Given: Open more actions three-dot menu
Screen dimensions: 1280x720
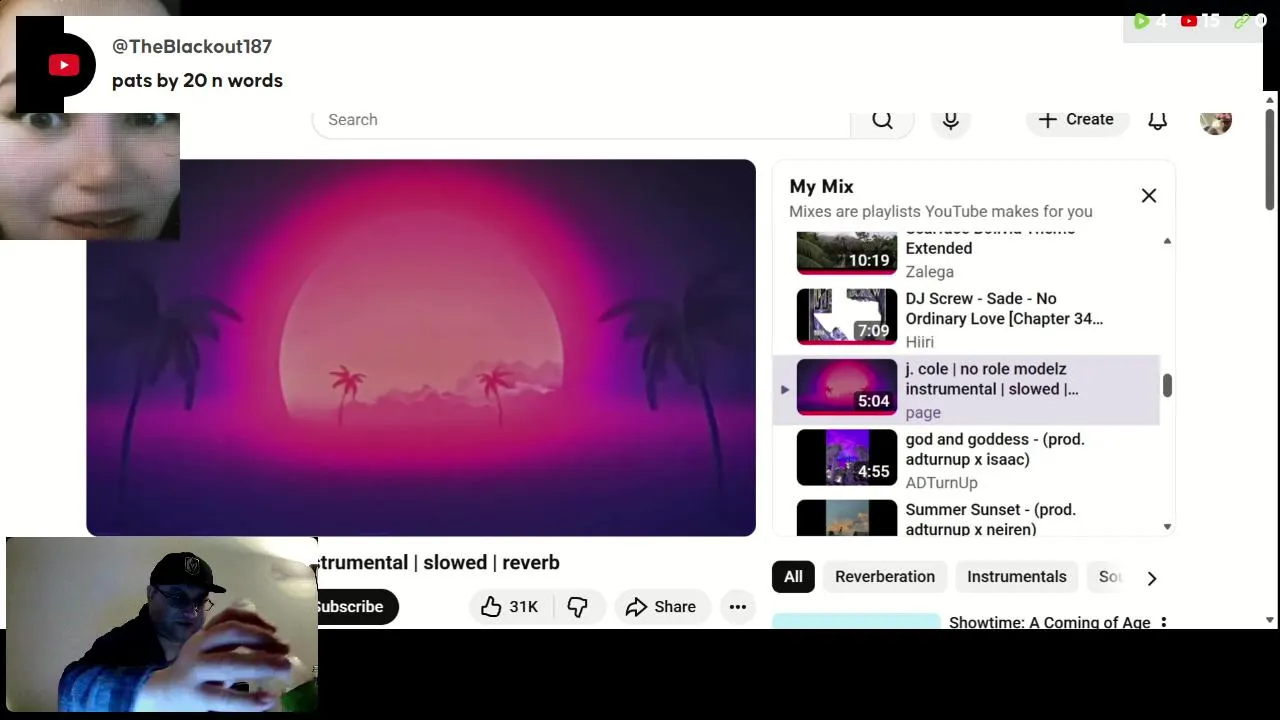Looking at the screenshot, I should (x=738, y=607).
